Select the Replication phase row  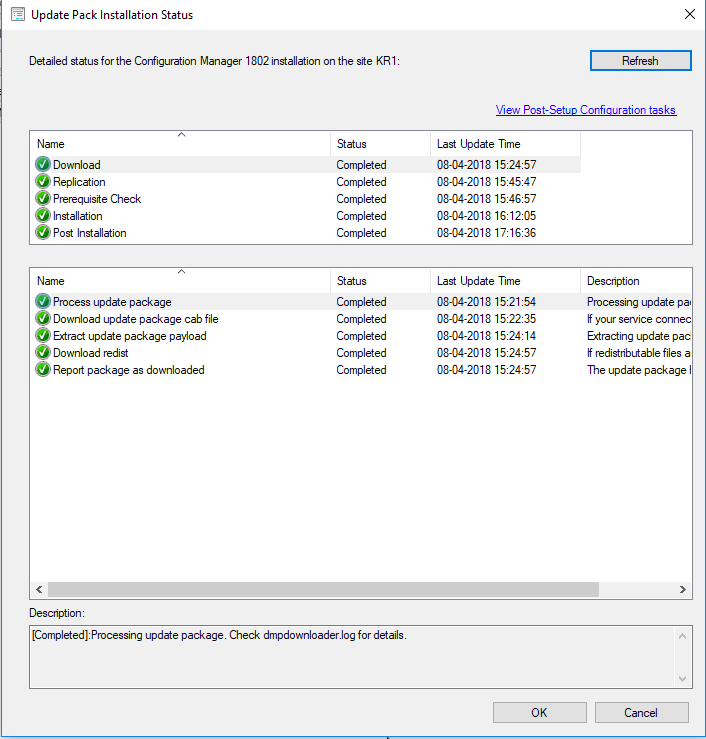[305, 181]
